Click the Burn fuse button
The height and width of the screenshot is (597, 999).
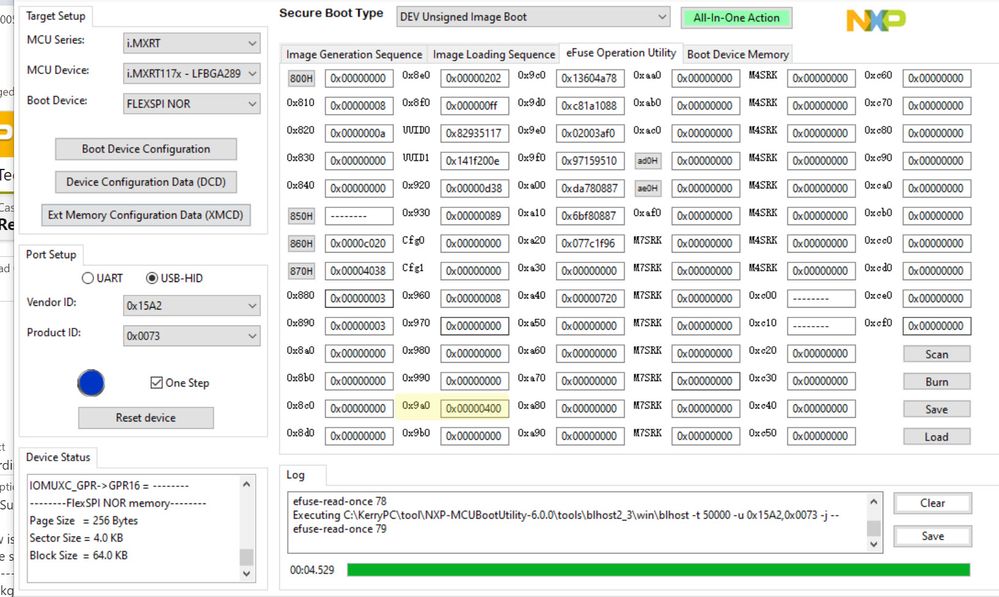[937, 382]
